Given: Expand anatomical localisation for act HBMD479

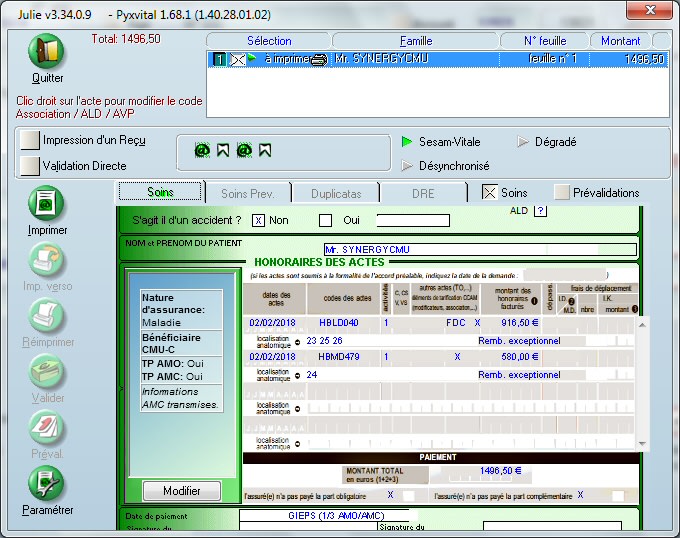Looking at the screenshot, I should coord(297,374).
